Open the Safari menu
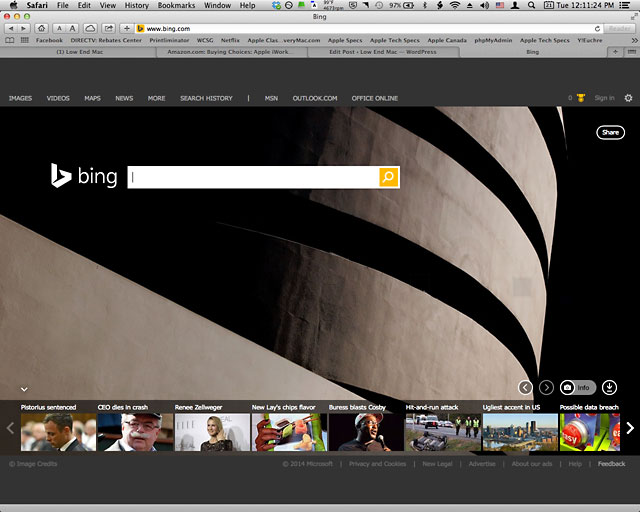Viewport: 640px width, 512px height. [x=37, y=5]
